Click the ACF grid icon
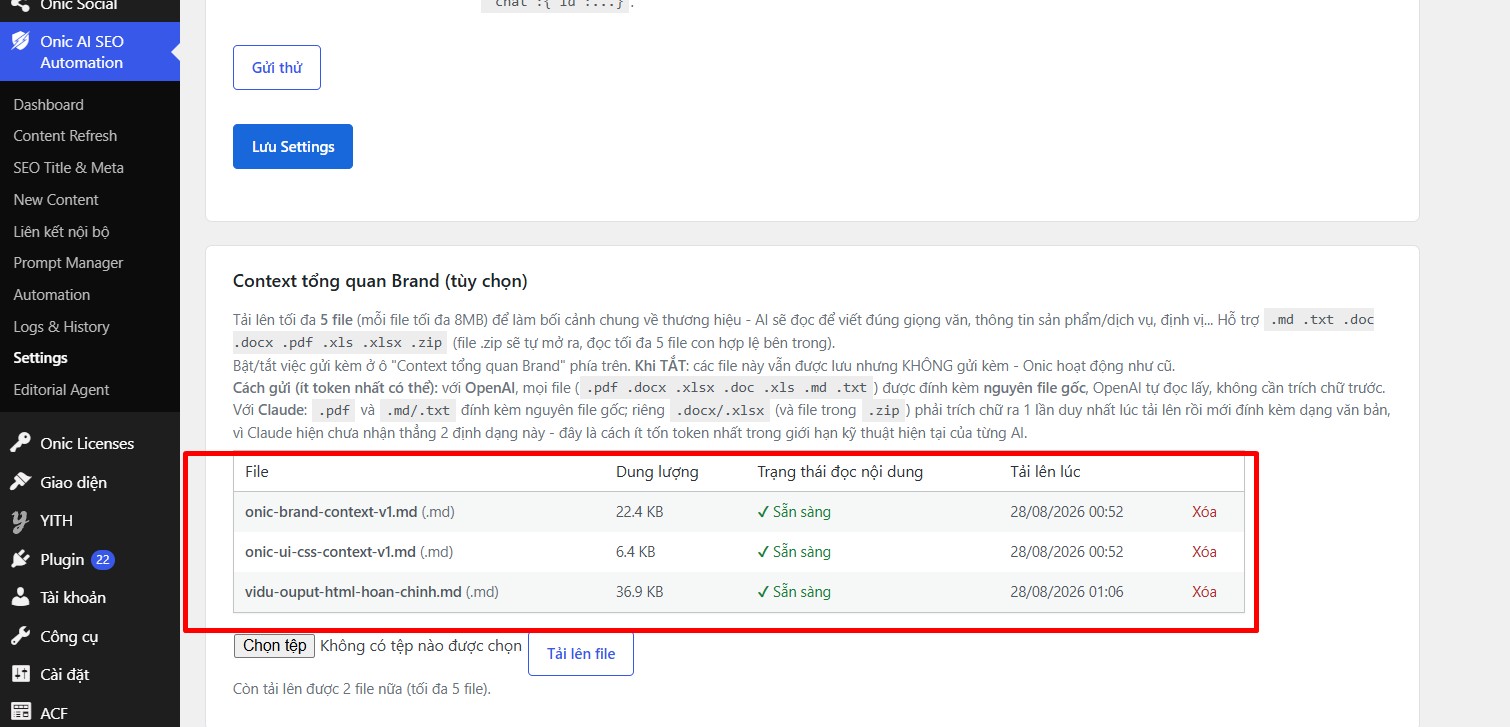The height and width of the screenshot is (727, 1510). [x=20, y=713]
